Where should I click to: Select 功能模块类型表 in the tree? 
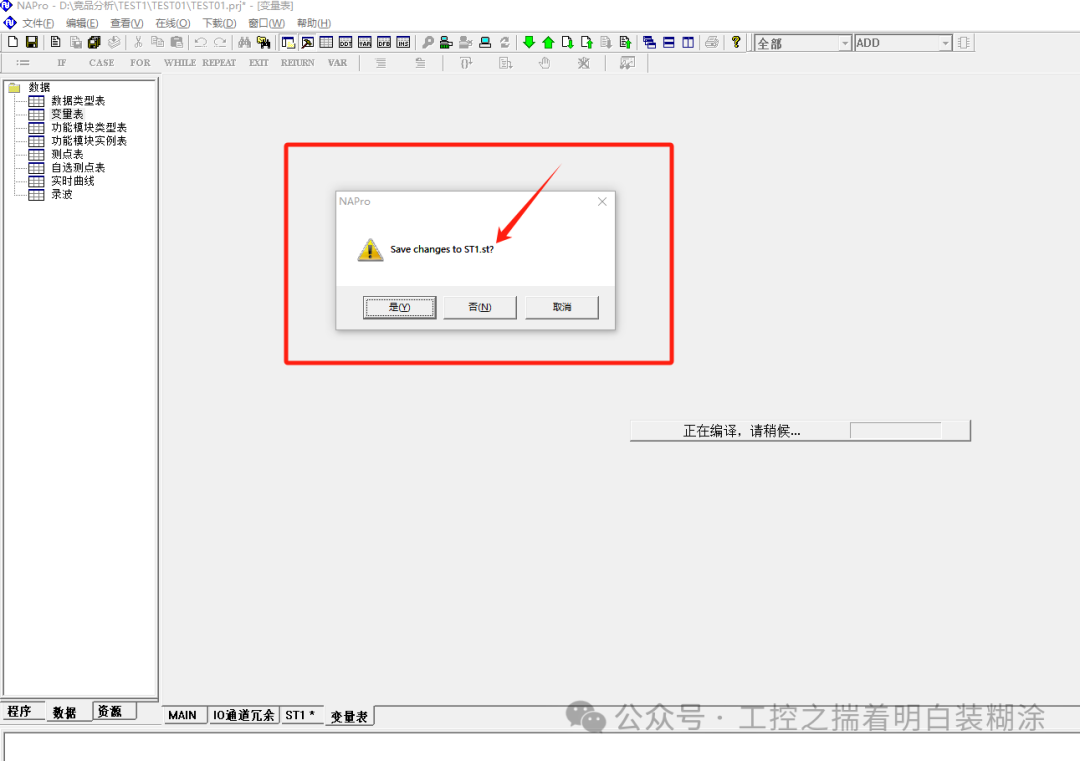point(89,127)
